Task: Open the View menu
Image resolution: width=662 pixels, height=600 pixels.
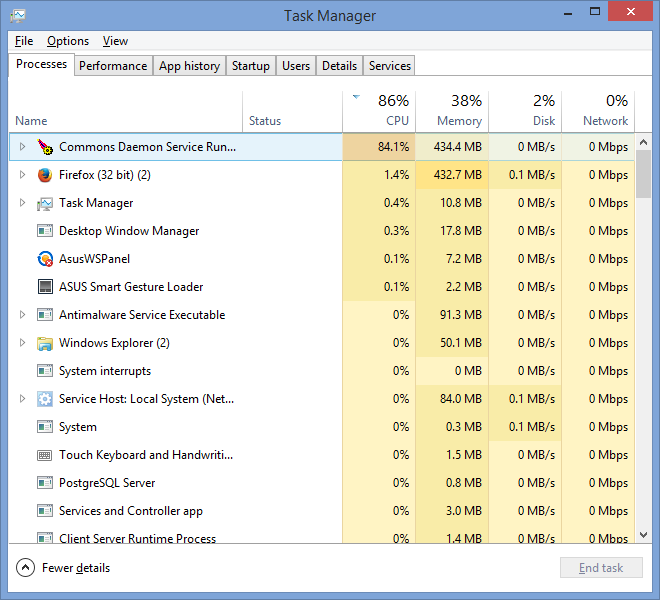Action: (x=115, y=41)
